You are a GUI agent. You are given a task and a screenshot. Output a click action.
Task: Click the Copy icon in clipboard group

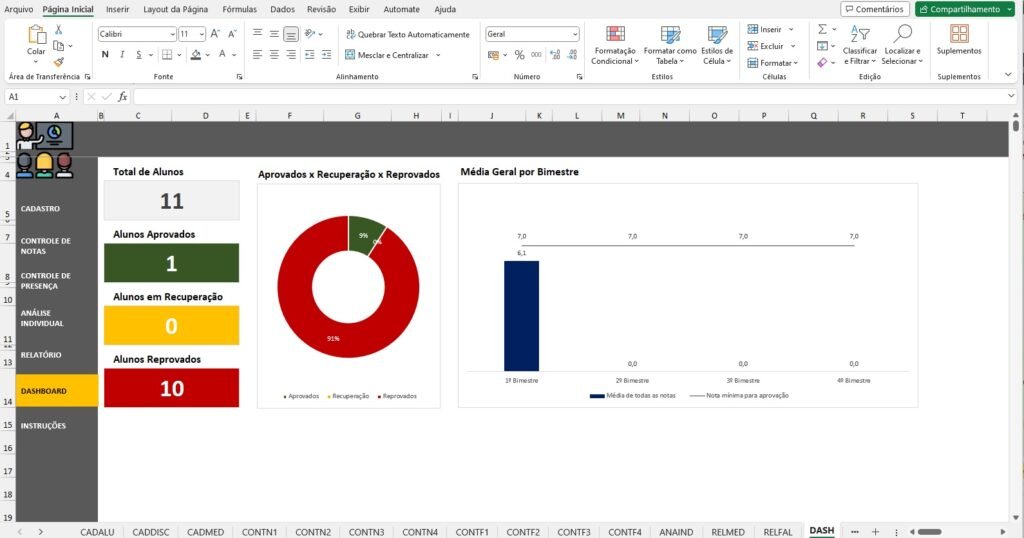[x=58, y=46]
